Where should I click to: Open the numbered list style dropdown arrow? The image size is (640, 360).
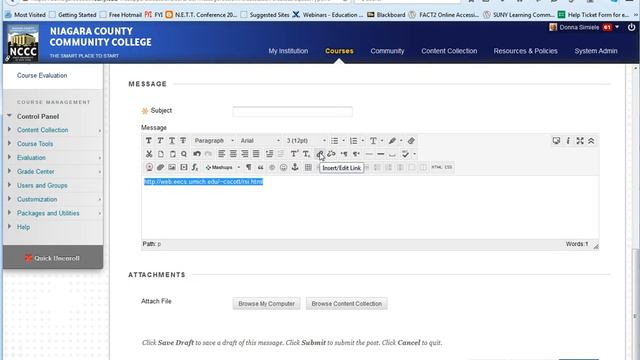point(362,141)
